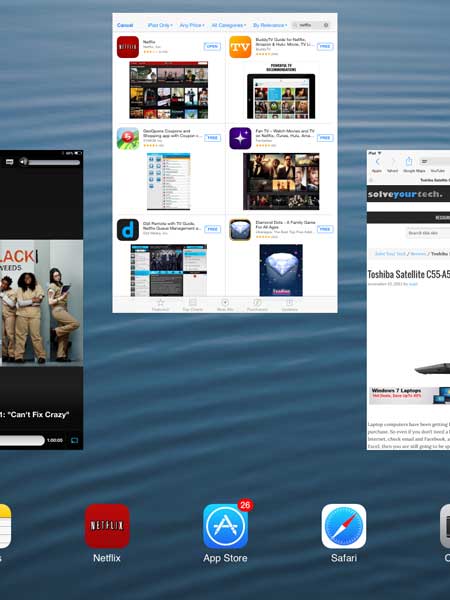Tap the App Store icon with badge 26
This screenshot has height=600, width=450.
pyautogui.click(x=225, y=526)
